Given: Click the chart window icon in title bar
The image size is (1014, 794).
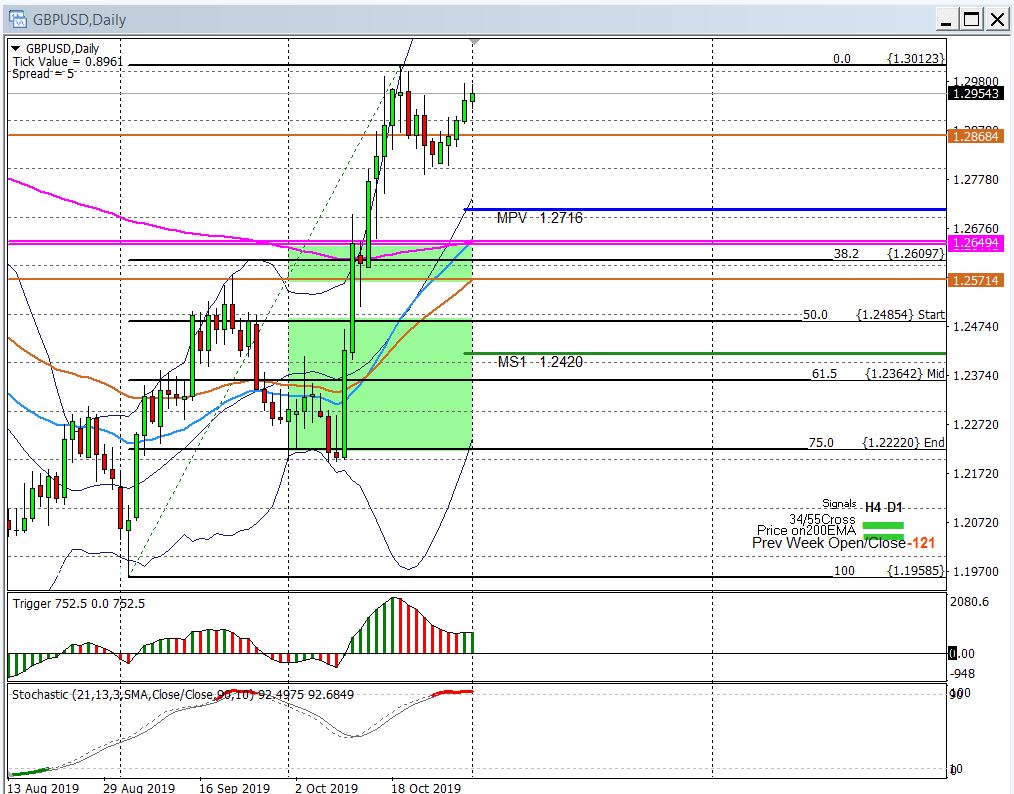Looking at the screenshot, I should coord(17,17).
